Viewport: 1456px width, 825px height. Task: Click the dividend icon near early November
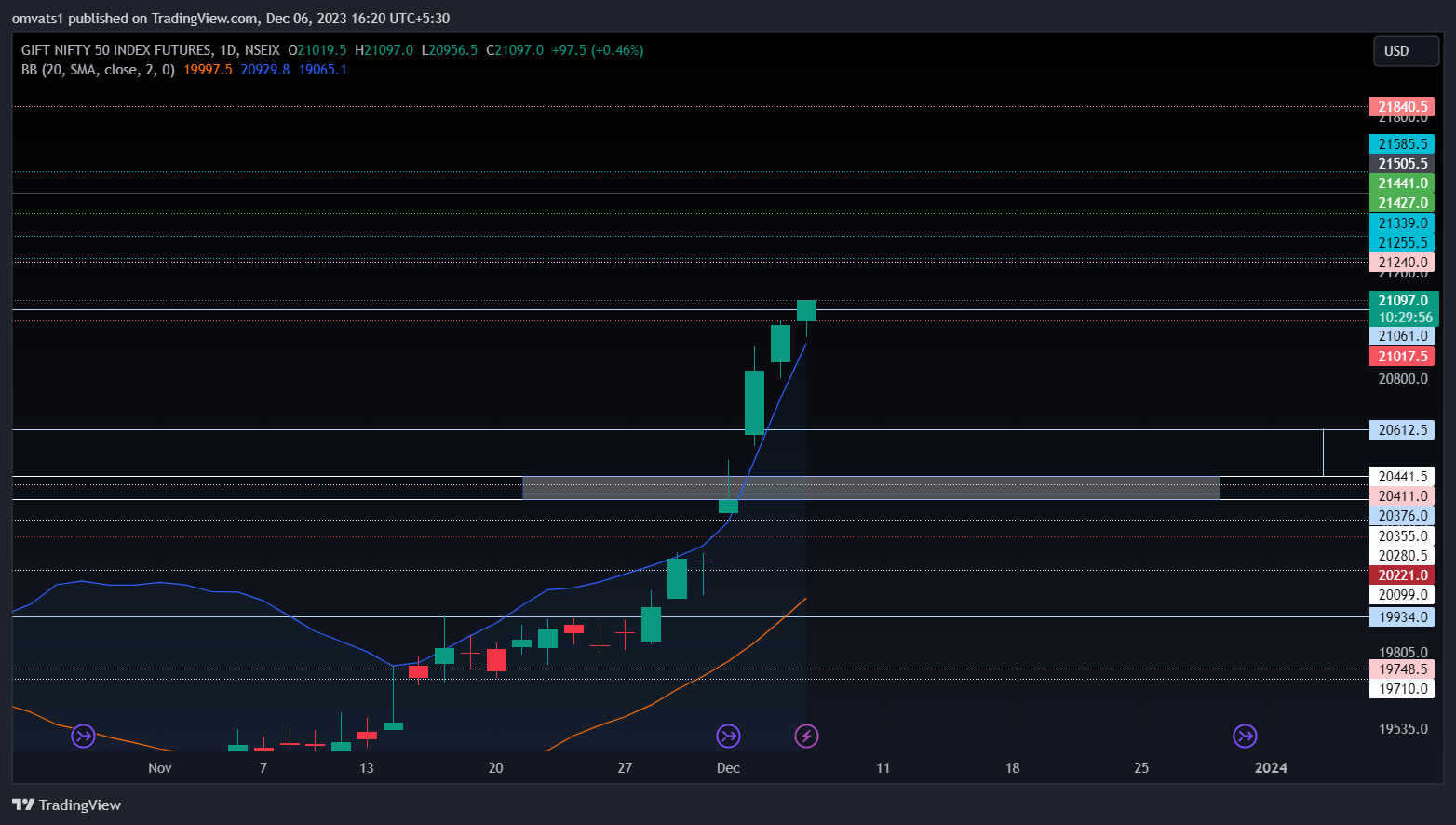tap(84, 737)
